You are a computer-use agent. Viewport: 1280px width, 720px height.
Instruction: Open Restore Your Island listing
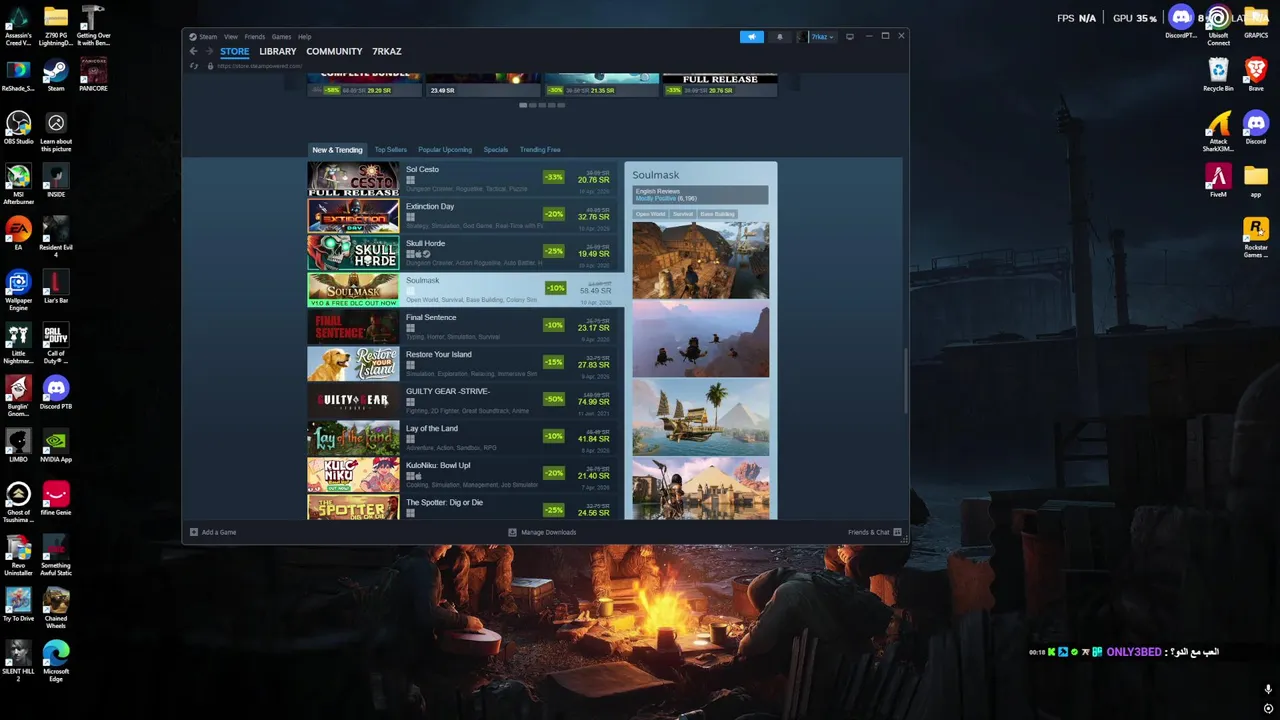tap(464, 364)
